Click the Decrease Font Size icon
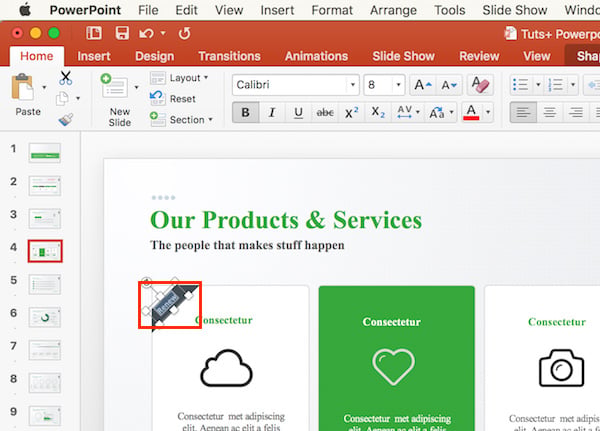 [x=449, y=85]
